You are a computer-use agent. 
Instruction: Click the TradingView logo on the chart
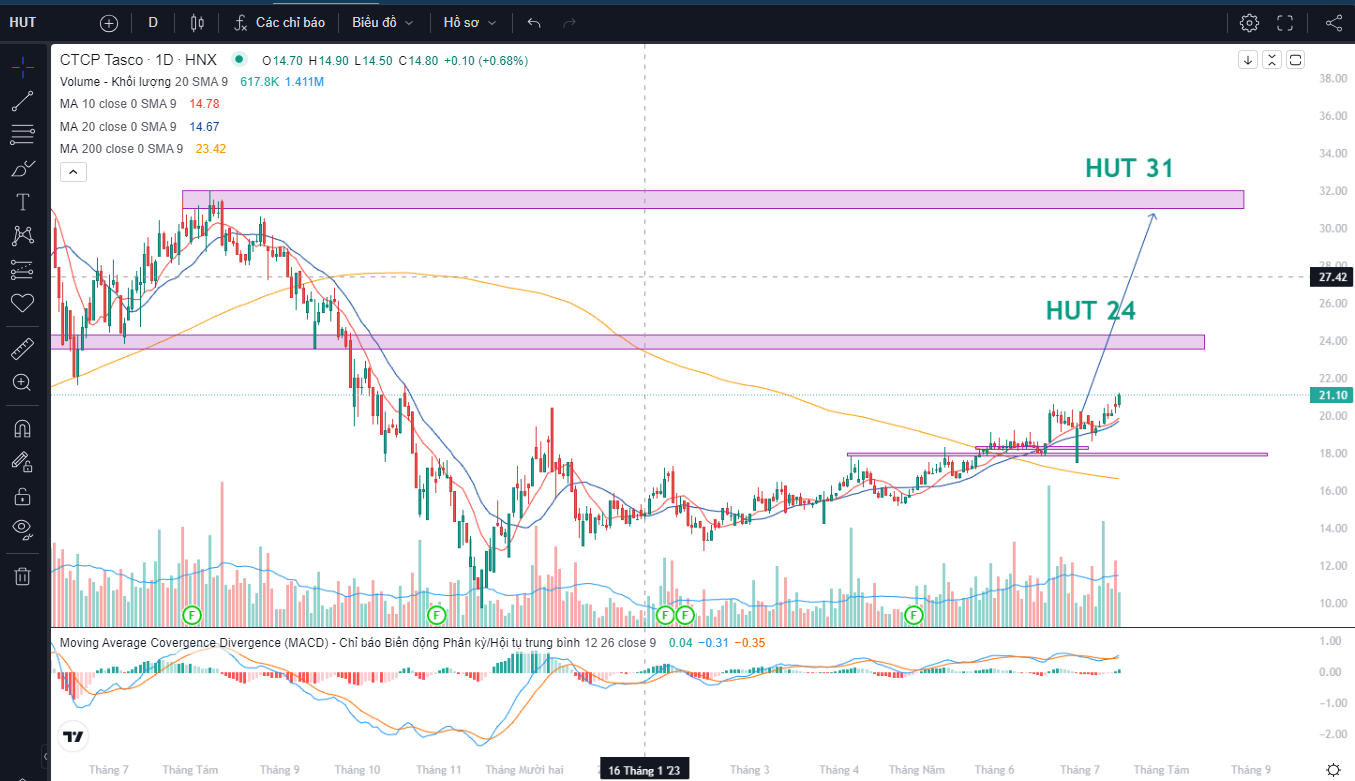tap(73, 737)
